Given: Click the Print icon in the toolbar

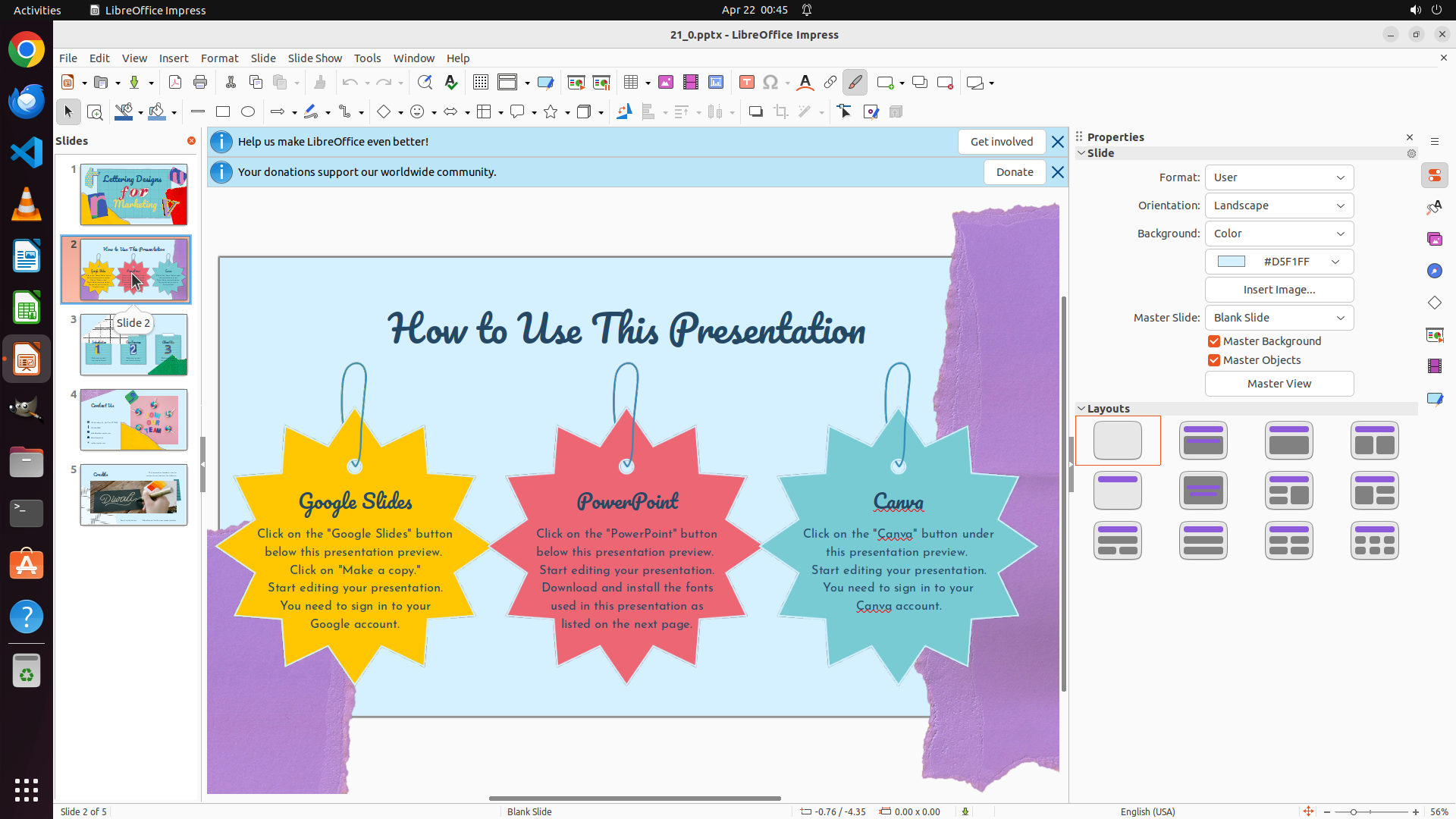Looking at the screenshot, I should pyautogui.click(x=200, y=83).
